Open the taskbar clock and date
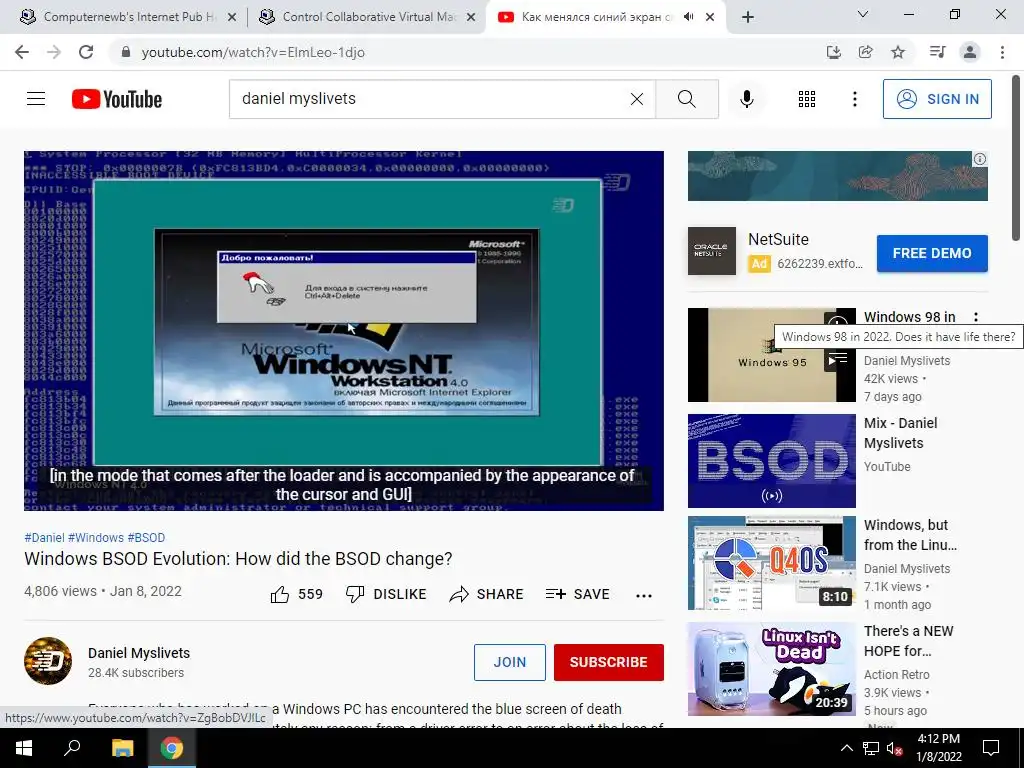 click(x=938, y=748)
